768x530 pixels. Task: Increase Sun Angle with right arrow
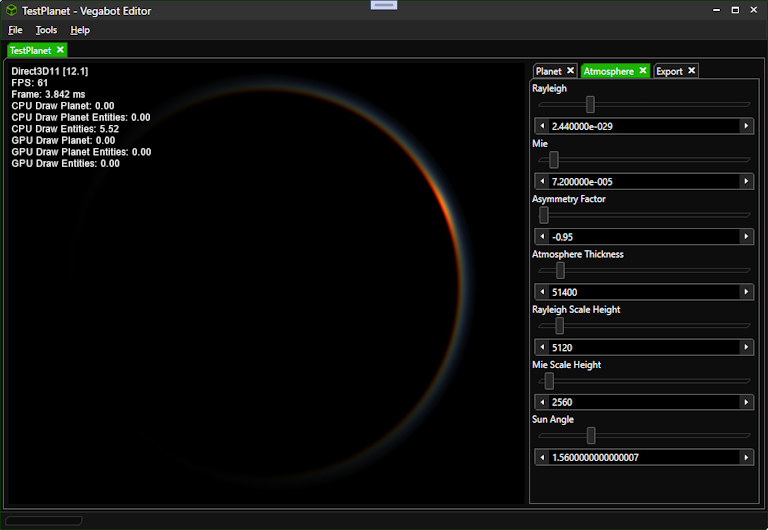(746, 457)
